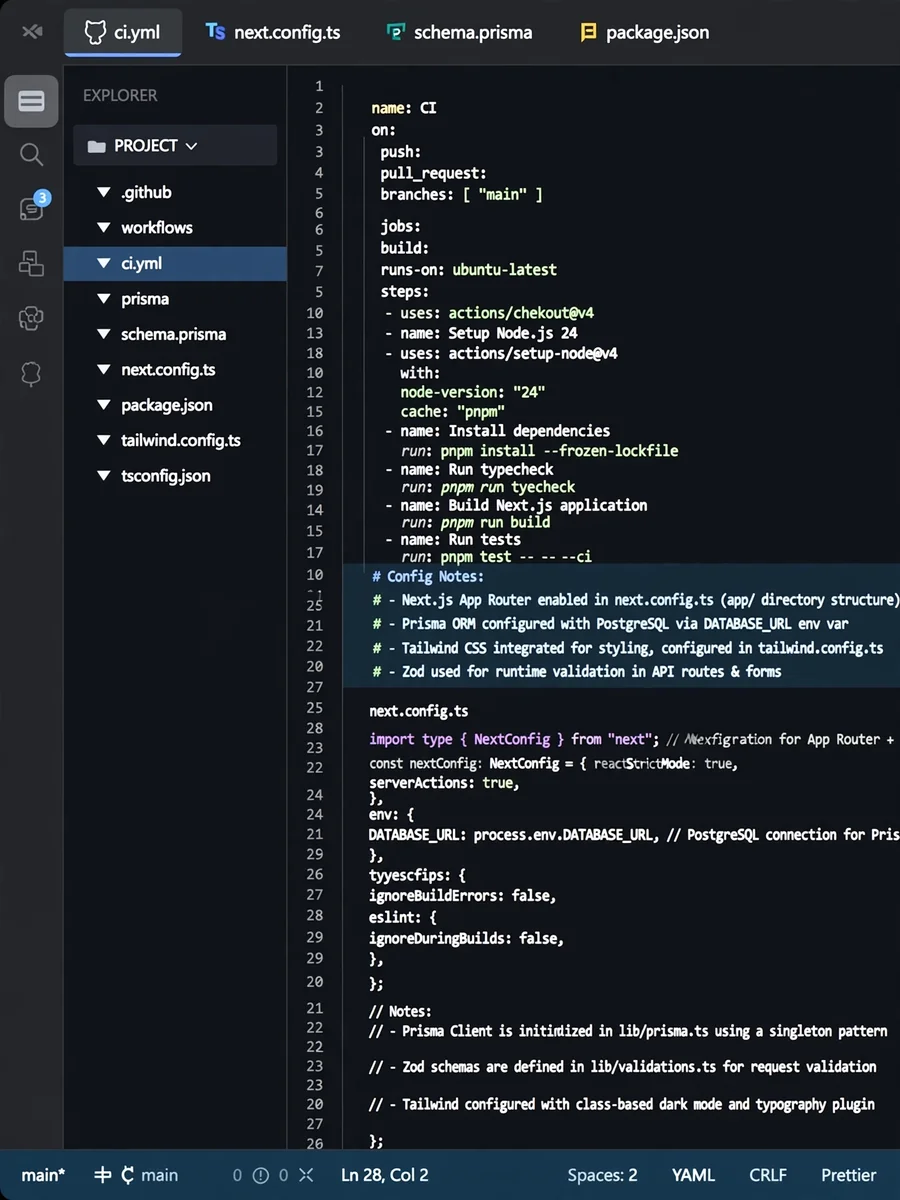Click the stacked-windows icon in the activity bar
900x1200 pixels.
coord(31,263)
